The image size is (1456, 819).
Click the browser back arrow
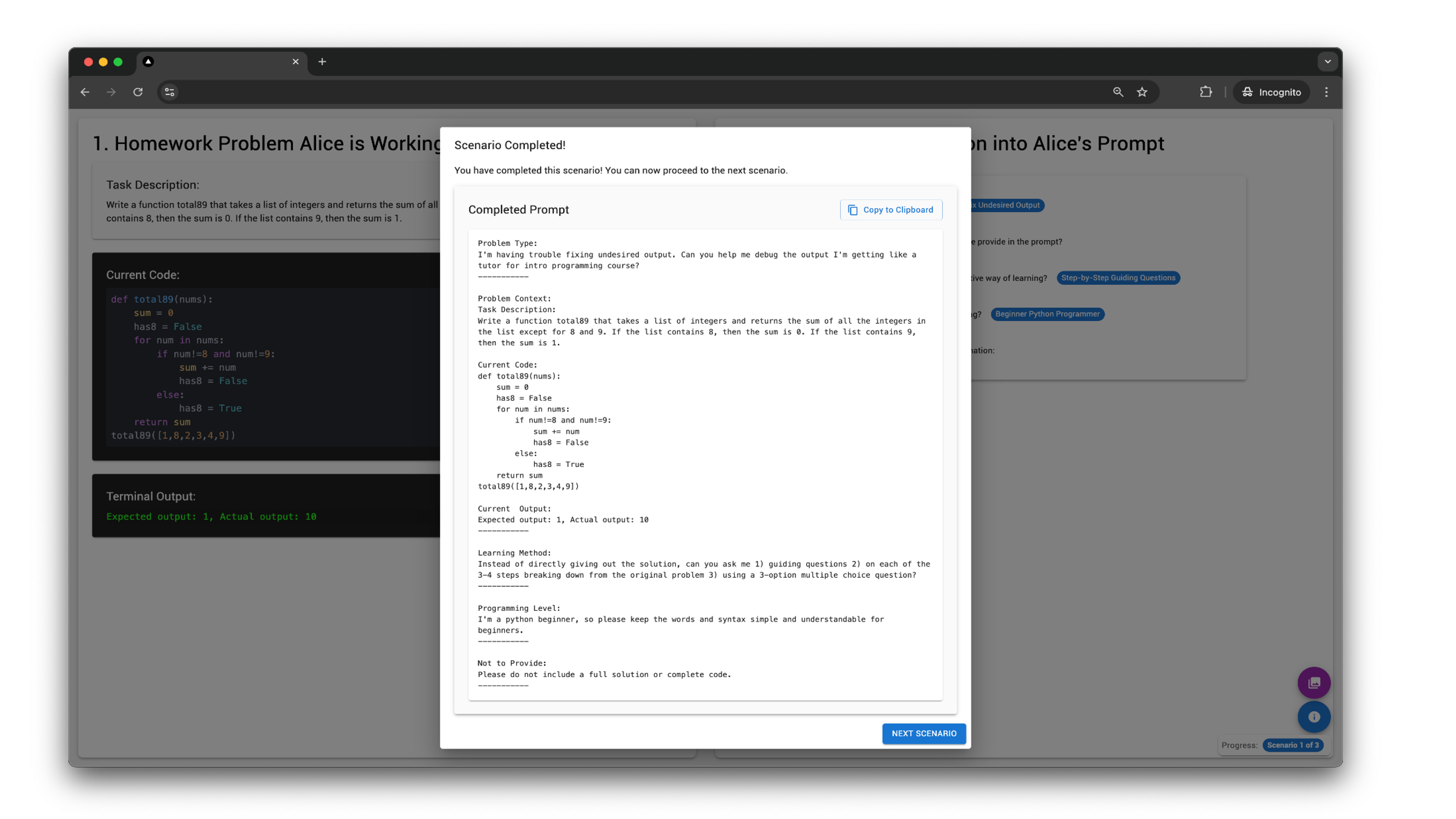pyautogui.click(x=85, y=92)
